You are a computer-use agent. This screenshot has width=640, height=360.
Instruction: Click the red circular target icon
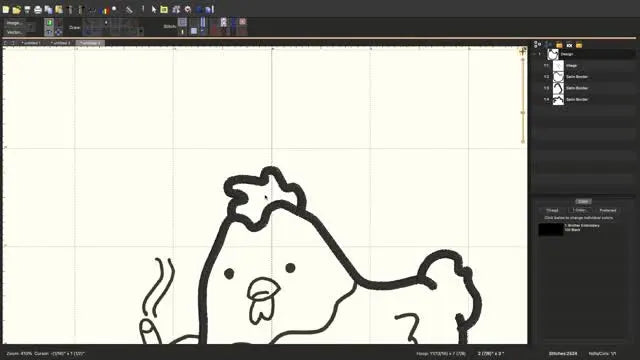click(x=188, y=9)
